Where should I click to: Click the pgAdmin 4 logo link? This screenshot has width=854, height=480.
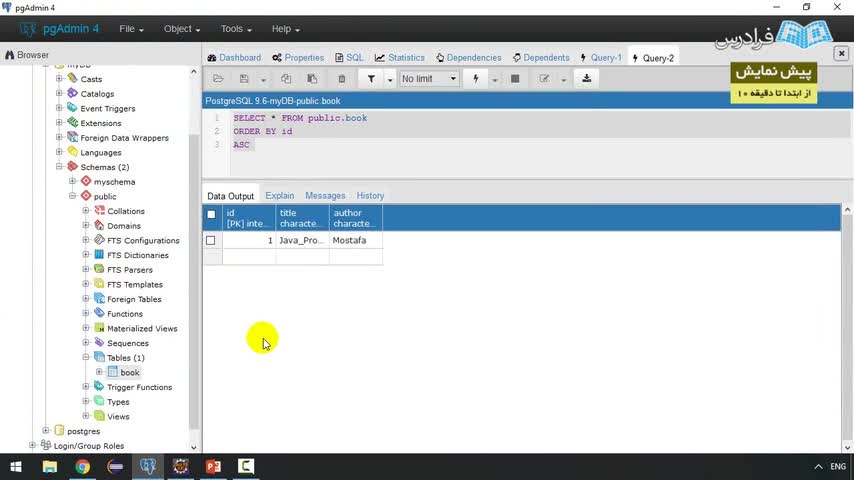(x=59, y=29)
